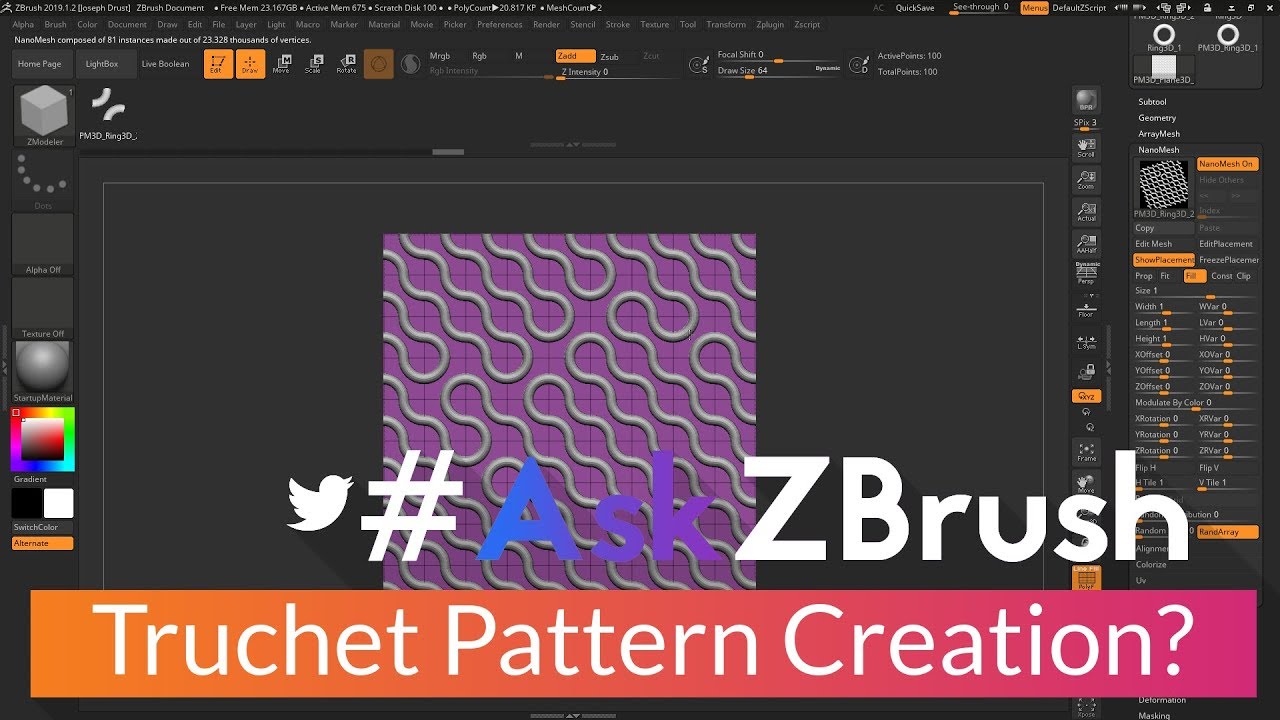This screenshot has width=1280, height=720.
Task: Expand the Uv section
Action: click(1141, 581)
